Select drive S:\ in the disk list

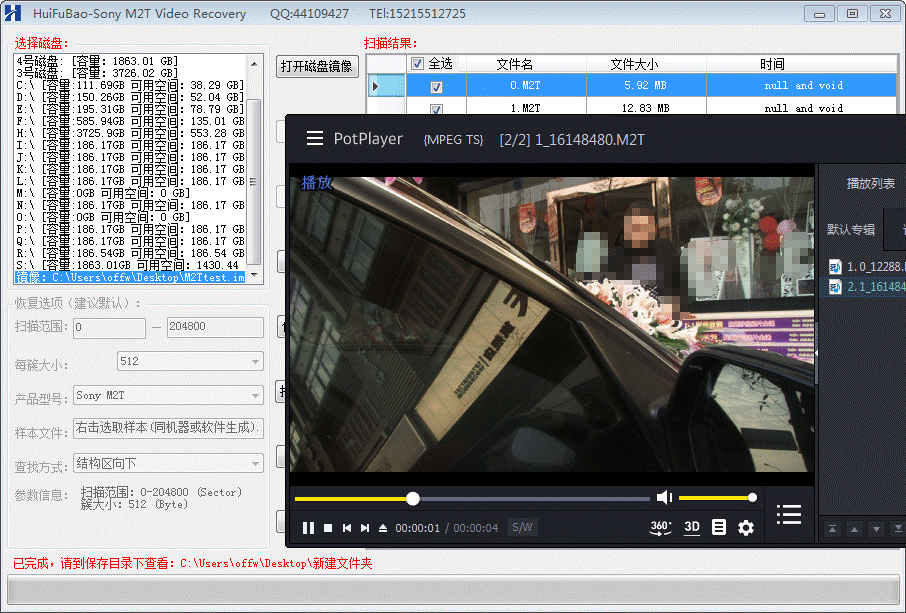coord(127,265)
